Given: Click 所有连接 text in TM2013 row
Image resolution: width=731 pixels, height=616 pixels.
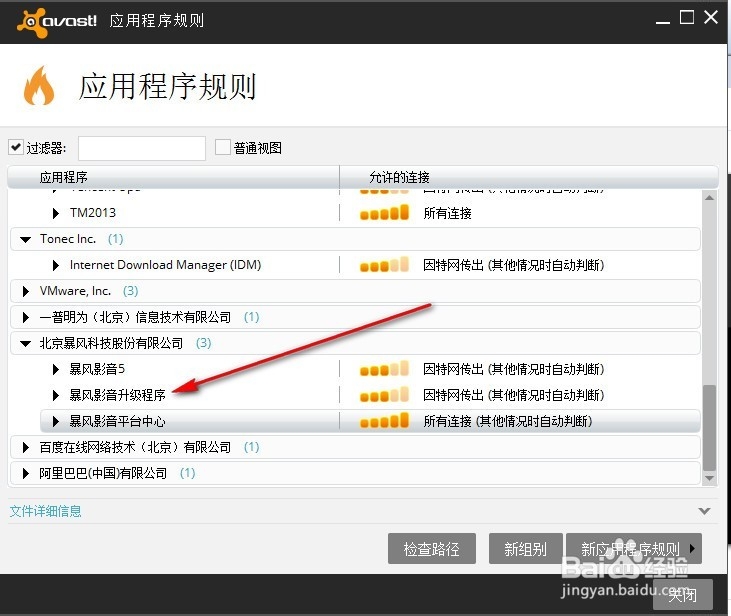Looking at the screenshot, I should point(448,214).
